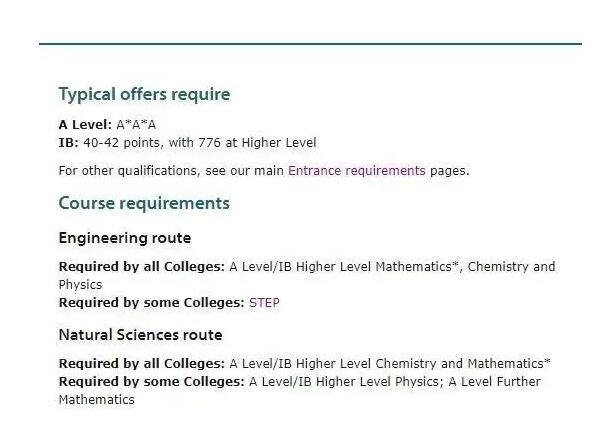Image resolution: width=604 pixels, height=432 pixels.
Task: Follow the STEP link
Action: coord(264,302)
